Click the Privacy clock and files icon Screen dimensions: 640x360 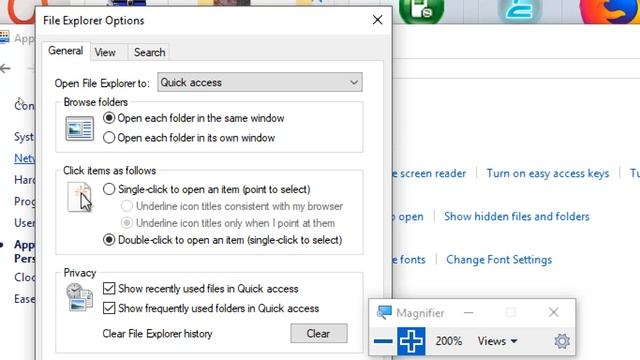79,297
